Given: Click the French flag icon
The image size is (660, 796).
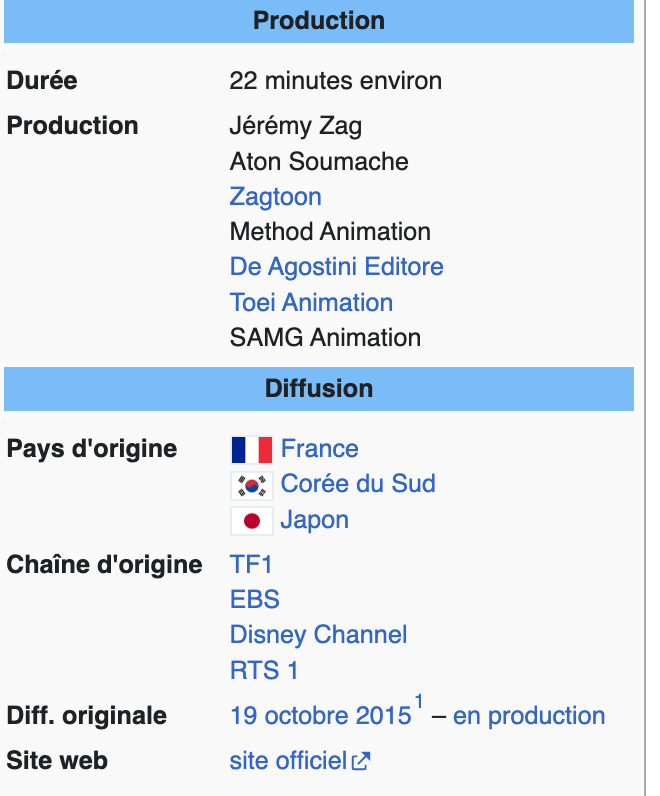Looking at the screenshot, I should click(x=252, y=450).
